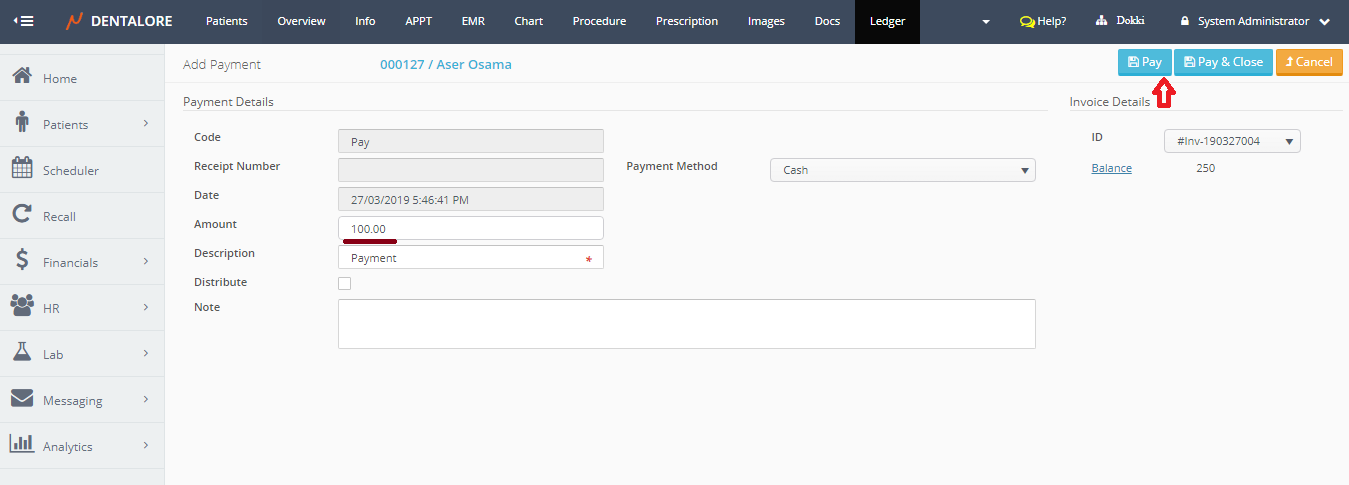Viewport: 1349px width, 485px height.
Task: Open the Prescription tab
Action: pos(686,21)
